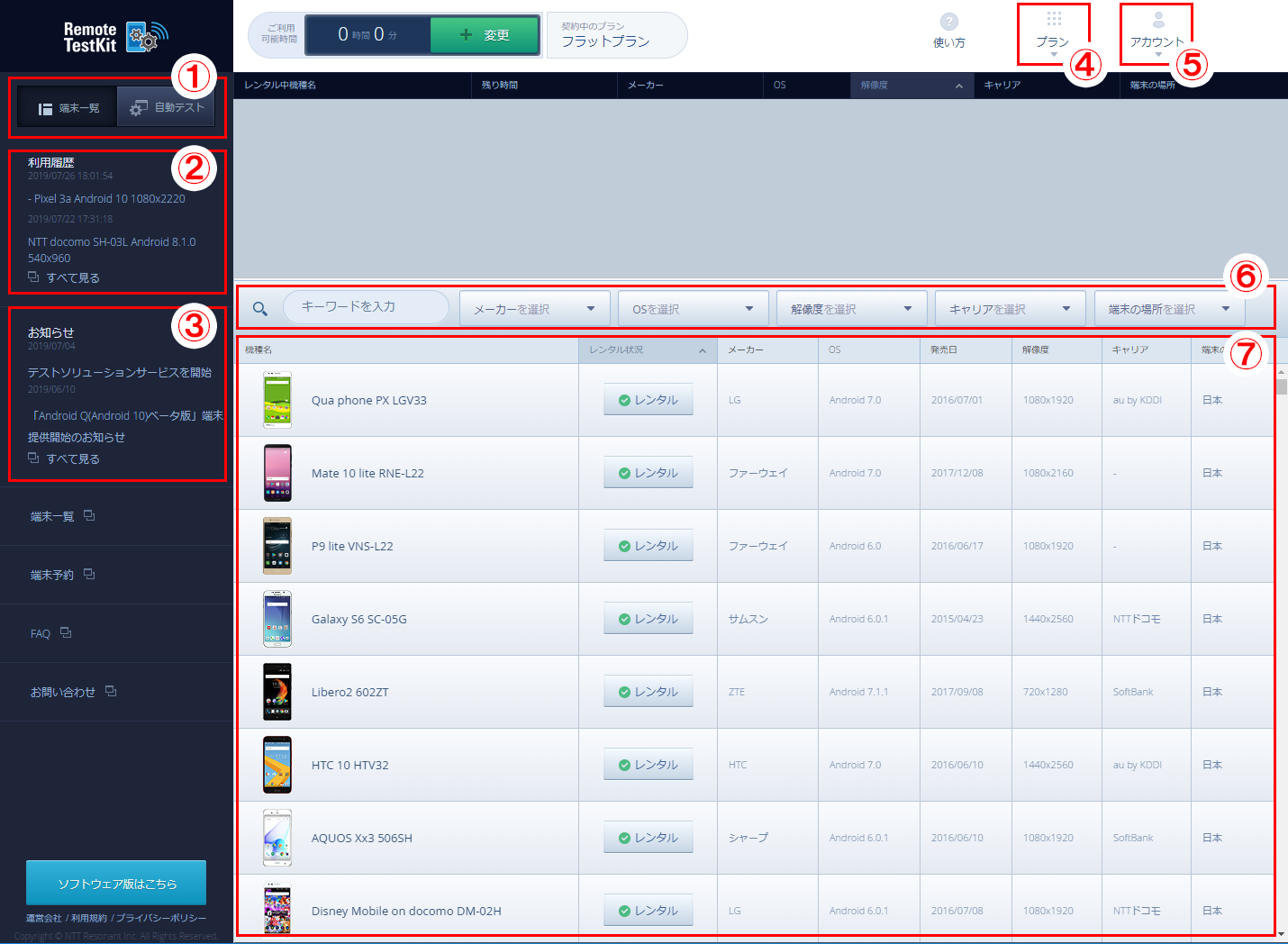The height and width of the screenshot is (944, 1288).
Task: Expand the メーカーを選択 dropdown
Action: pyautogui.click(x=535, y=309)
